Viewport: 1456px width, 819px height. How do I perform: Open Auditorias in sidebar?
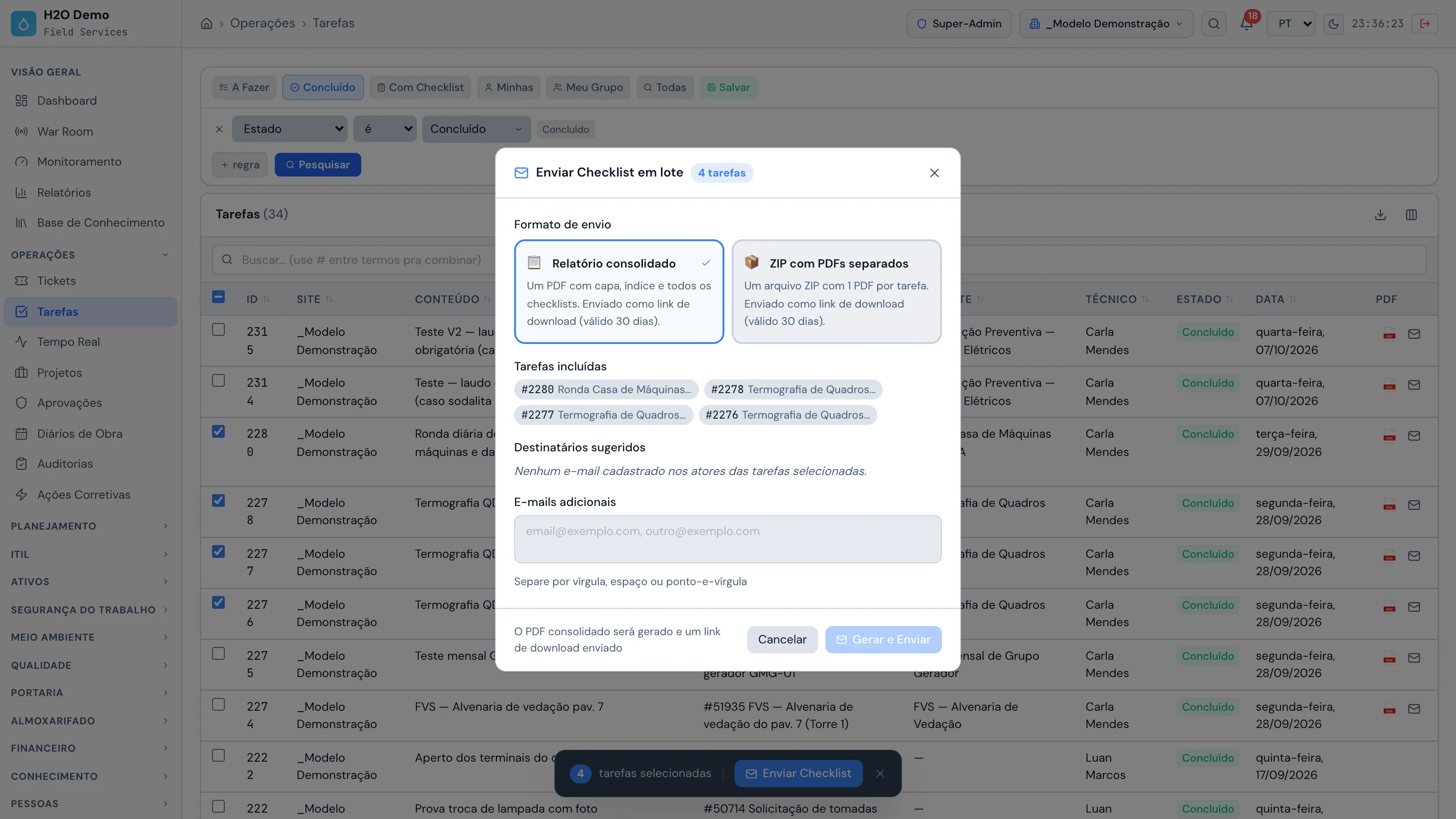pyautogui.click(x=91, y=464)
